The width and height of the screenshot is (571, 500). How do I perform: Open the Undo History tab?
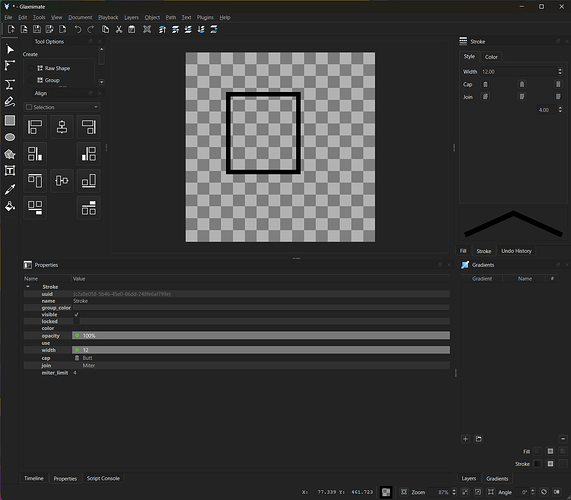(x=516, y=251)
